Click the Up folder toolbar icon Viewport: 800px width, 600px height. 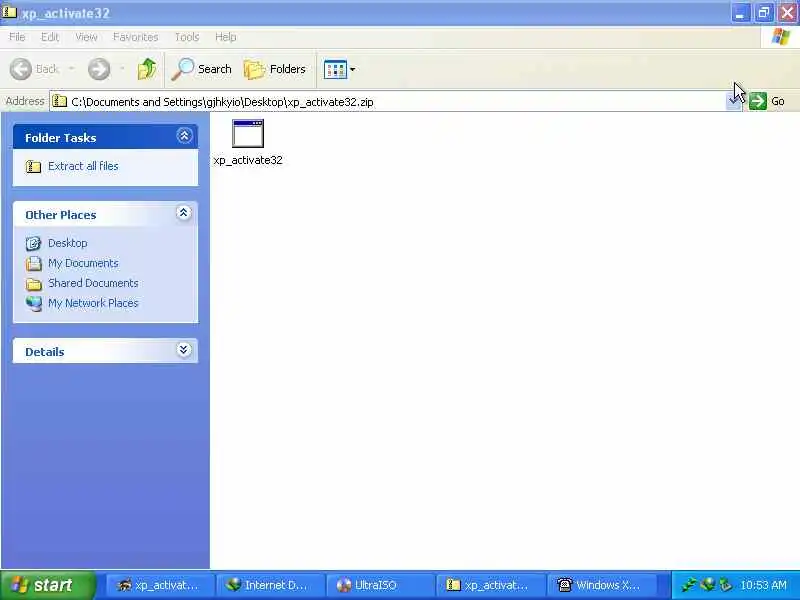coord(147,69)
